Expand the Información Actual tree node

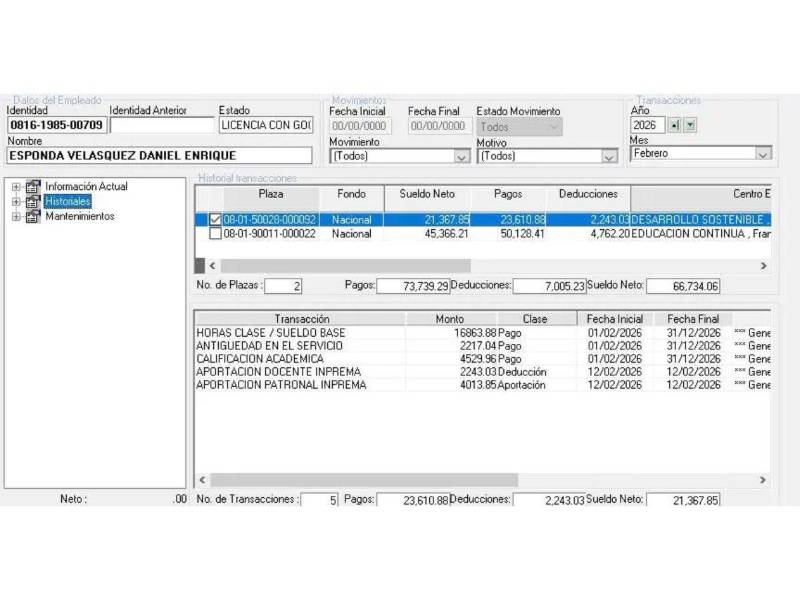(16, 187)
